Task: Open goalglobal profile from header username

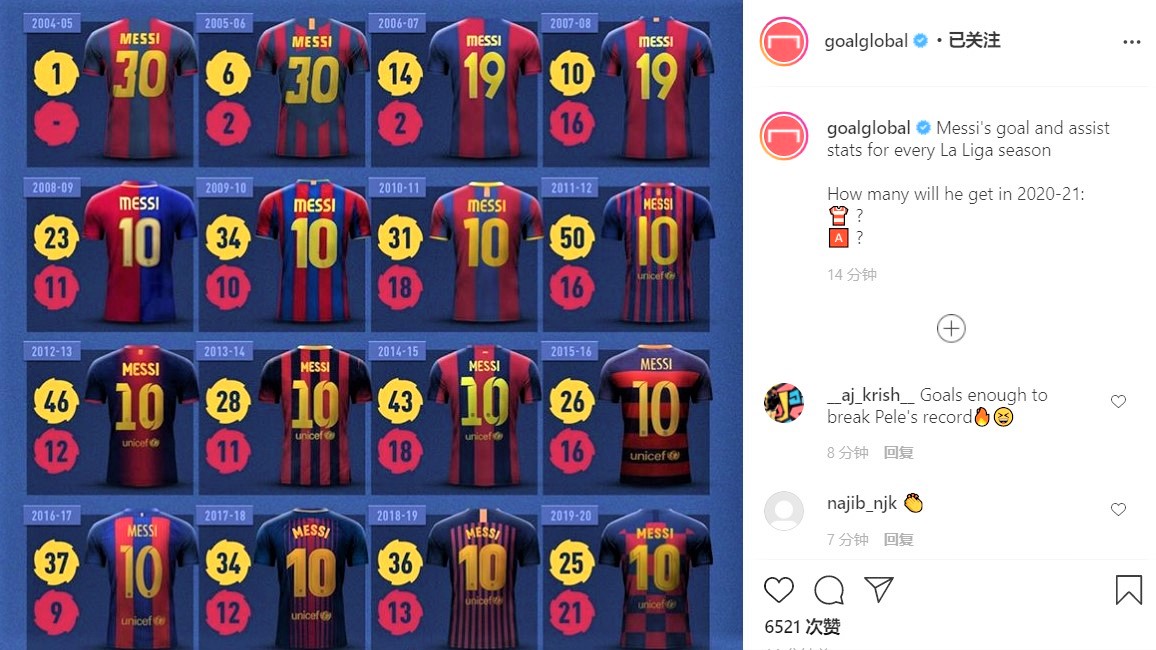Action: click(866, 41)
